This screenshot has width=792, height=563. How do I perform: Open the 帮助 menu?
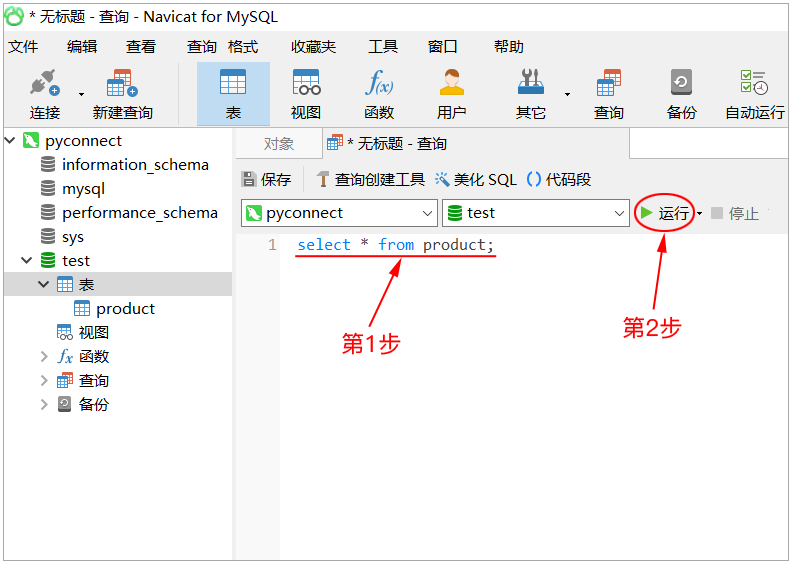pos(509,46)
